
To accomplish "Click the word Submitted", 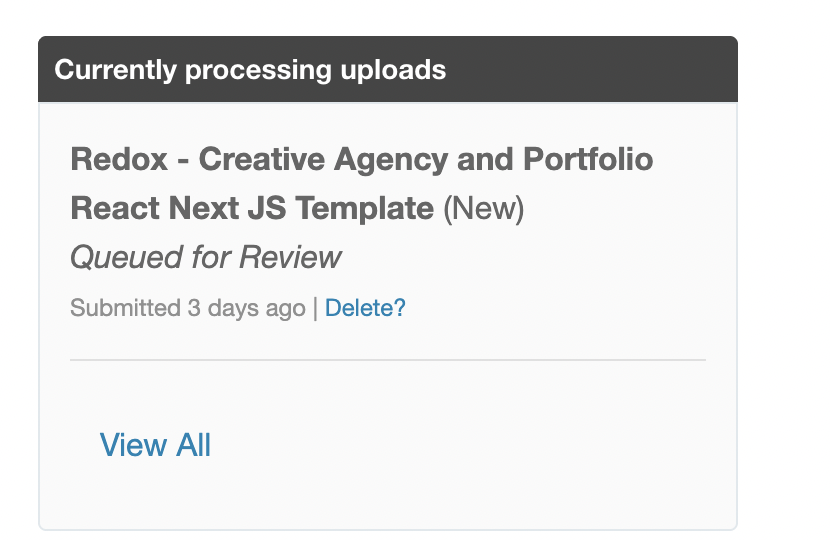I will [x=125, y=308].
